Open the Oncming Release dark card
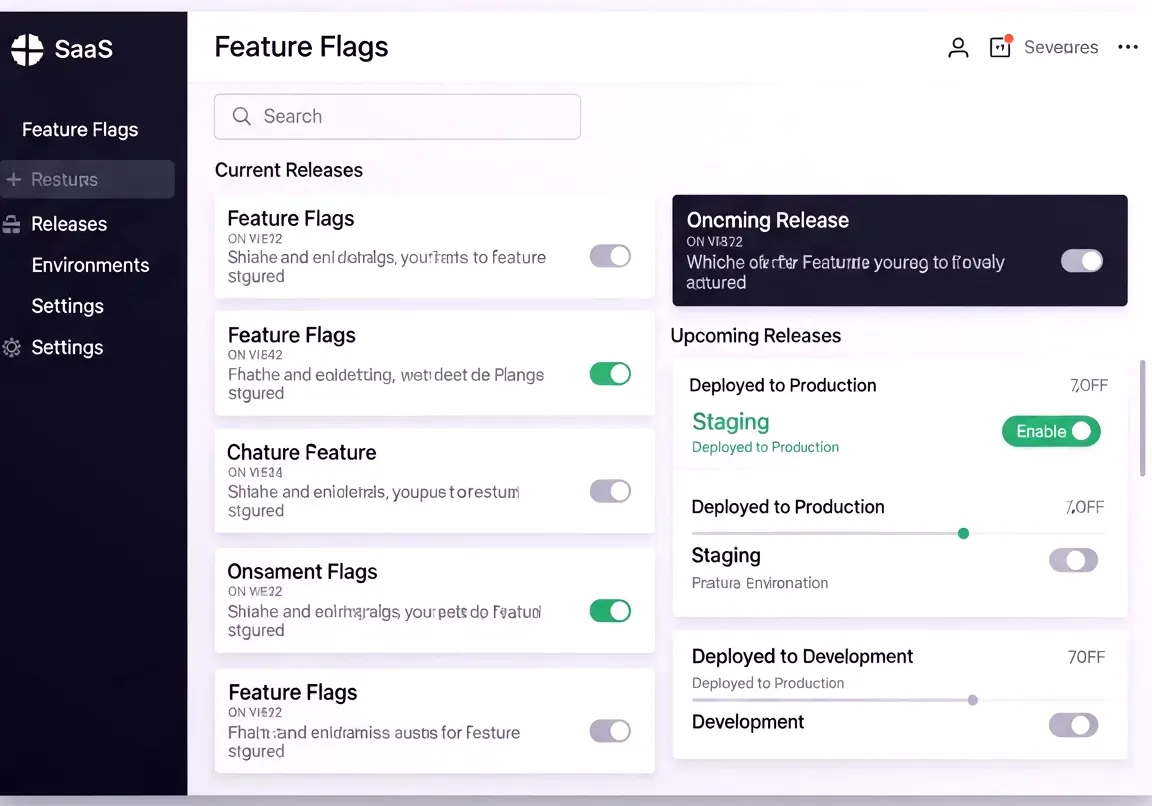The width and height of the screenshot is (1152, 806). pyautogui.click(x=899, y=251)
